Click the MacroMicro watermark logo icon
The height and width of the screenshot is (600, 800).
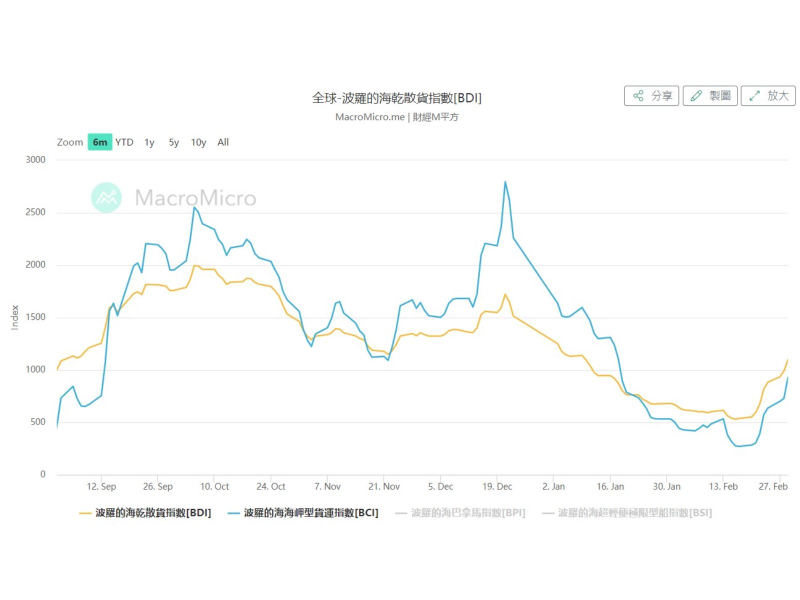coord(106,198)
